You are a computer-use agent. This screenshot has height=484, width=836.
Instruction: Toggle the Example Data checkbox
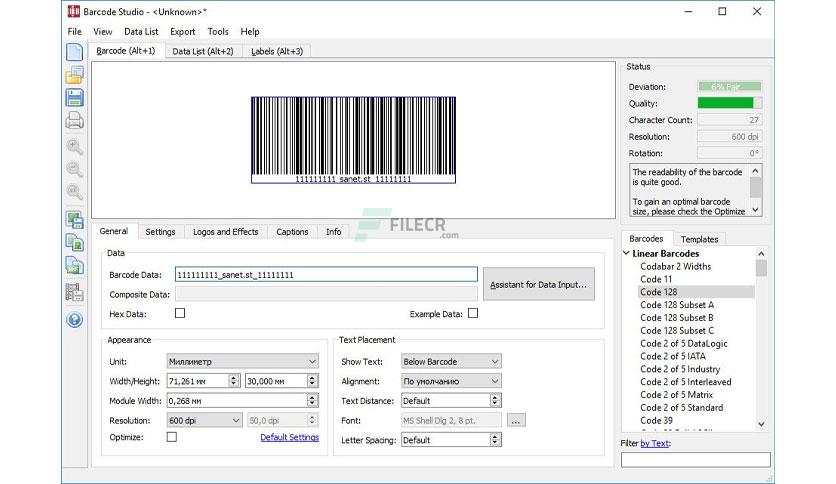point(473,313)
